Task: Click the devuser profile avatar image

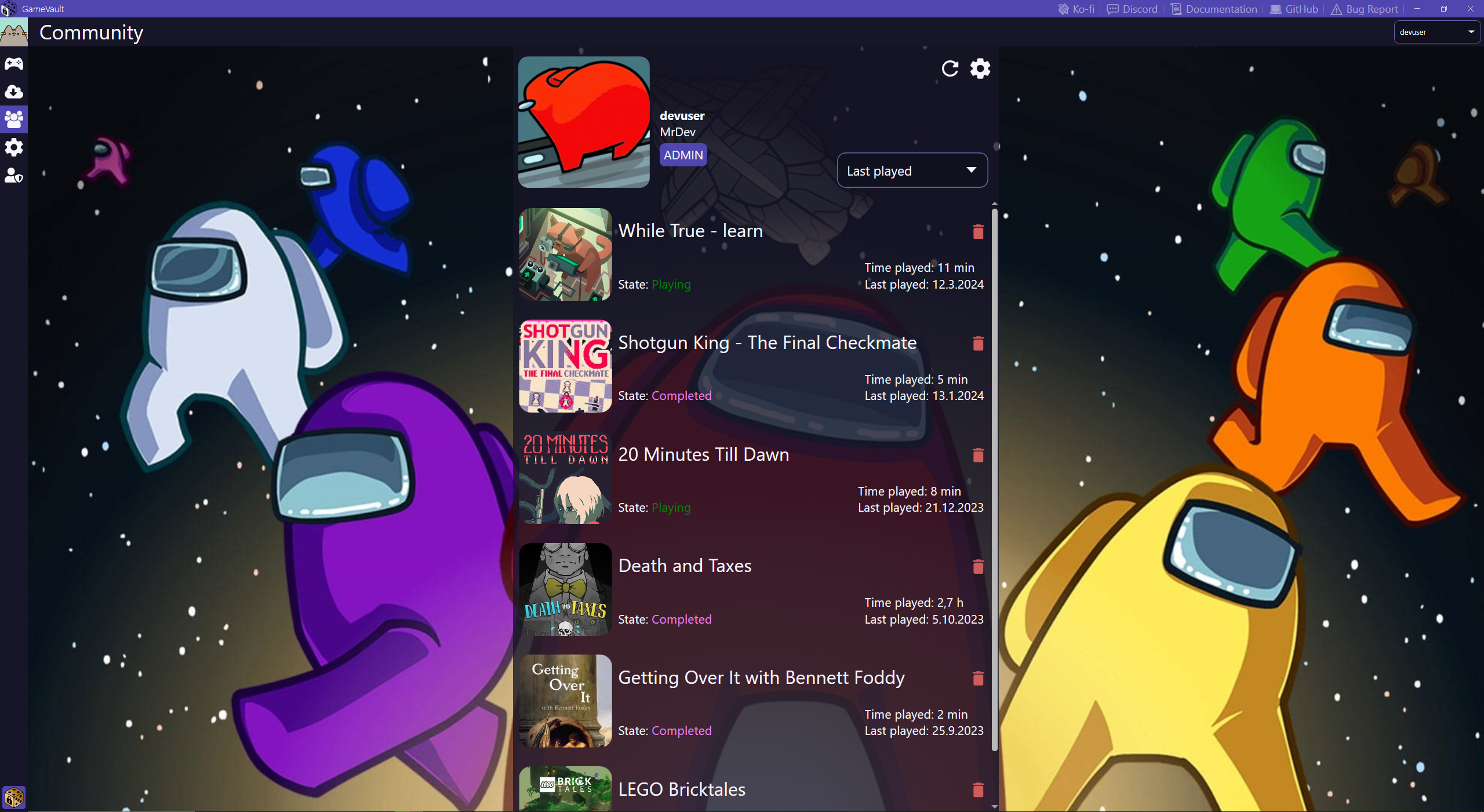Action: 584,122
